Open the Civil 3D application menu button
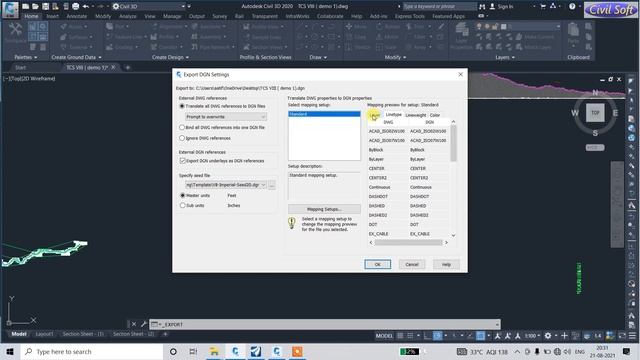The width and height of the screenshot is (640, 360). pyautogui.click(x=10, y=9)
